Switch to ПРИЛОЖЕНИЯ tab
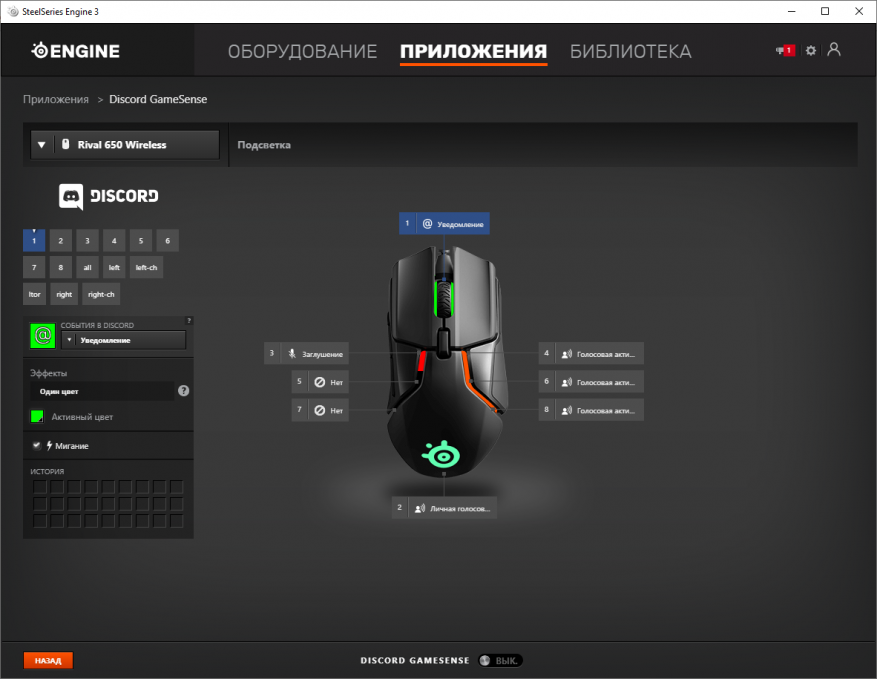The width and height of the screenshot is (877, 679). (x=474, y=51)
